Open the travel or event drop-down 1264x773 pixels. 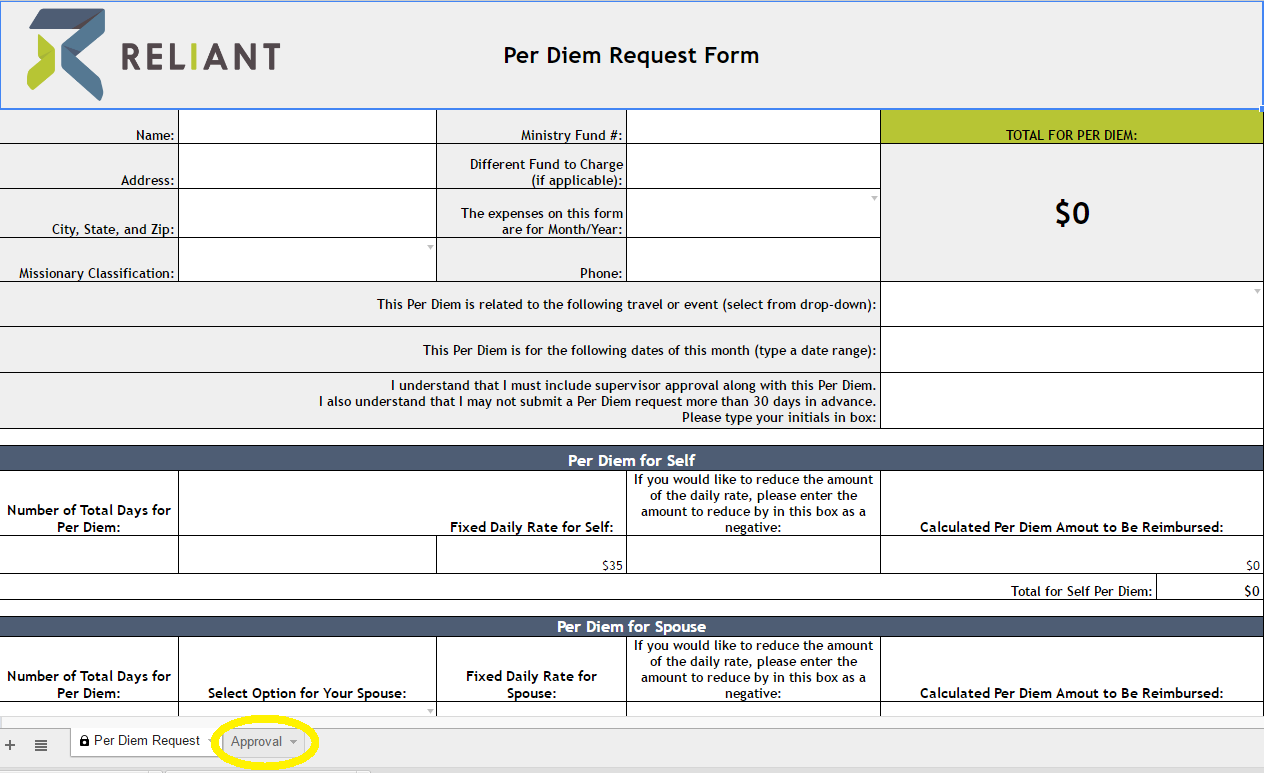(1257, 291)
